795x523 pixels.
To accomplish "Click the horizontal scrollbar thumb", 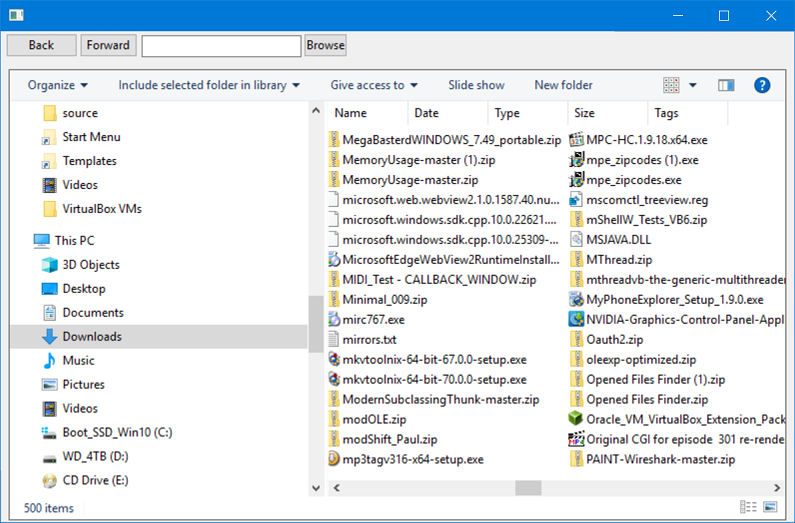I will (528, 488).
